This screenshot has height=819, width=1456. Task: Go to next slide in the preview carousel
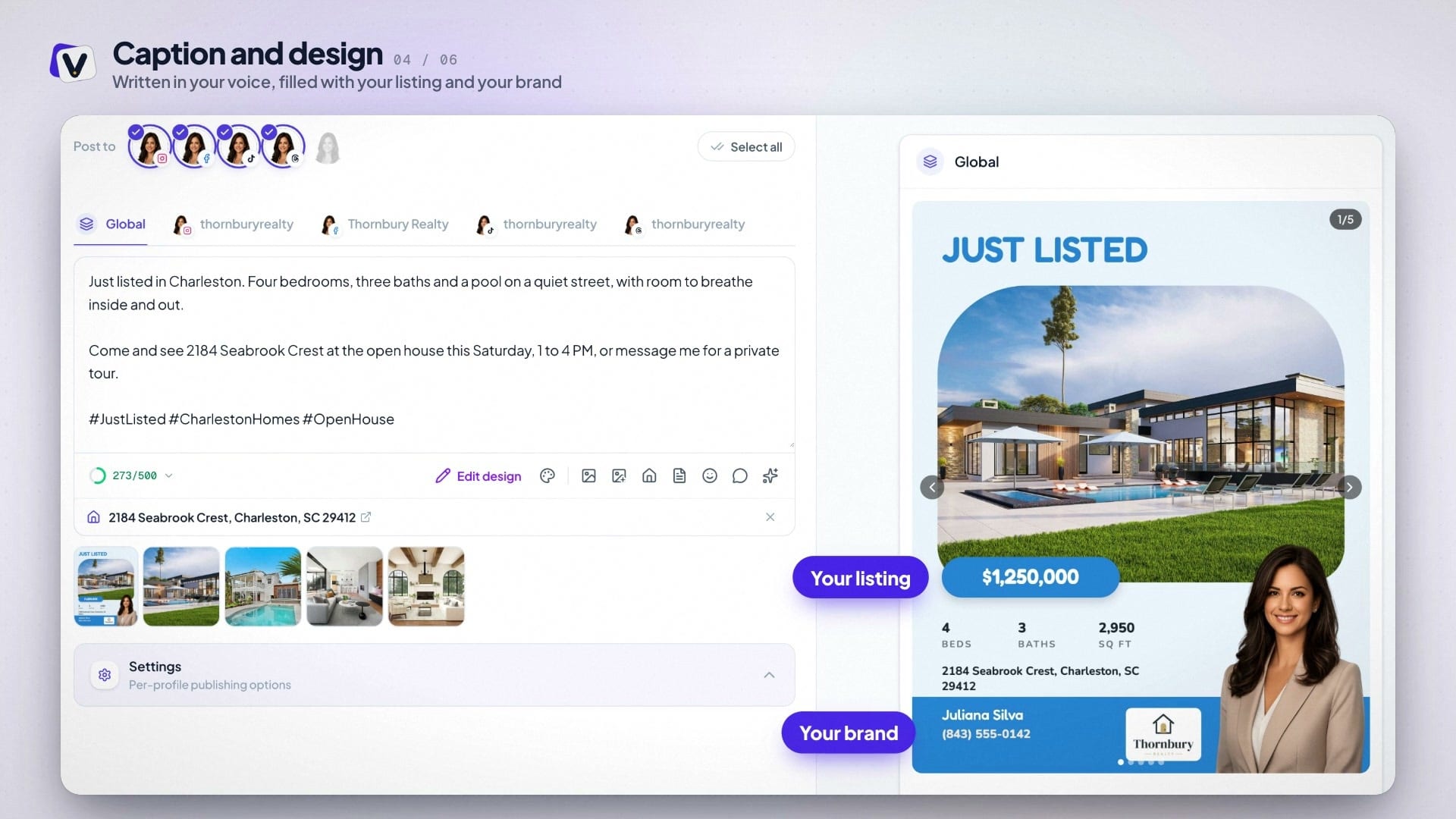click(x=1349, y=487)
